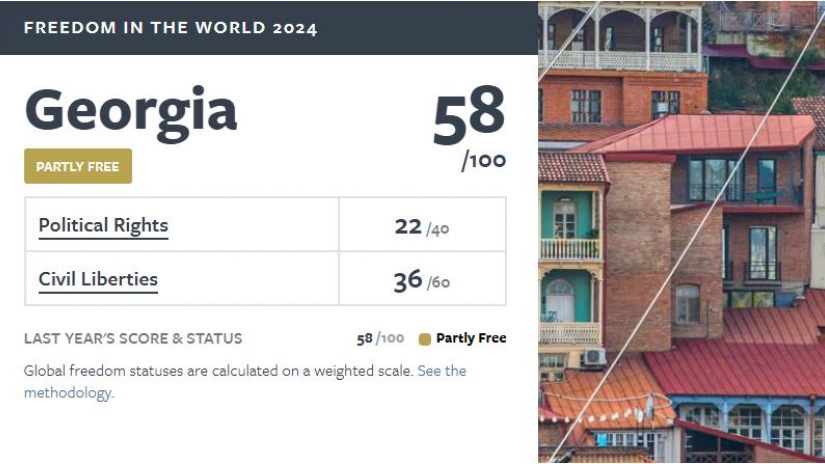The width and height of the screenshot is (825, 464).
Task: Select the 36/60 Civil Liberties score
Action: (x=421, y=281)
